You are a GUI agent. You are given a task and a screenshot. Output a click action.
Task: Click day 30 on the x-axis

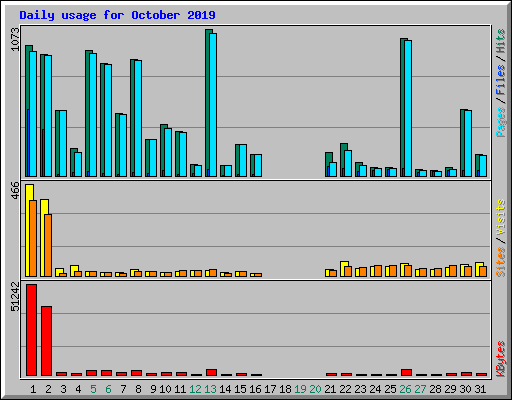tap(465, 389)
